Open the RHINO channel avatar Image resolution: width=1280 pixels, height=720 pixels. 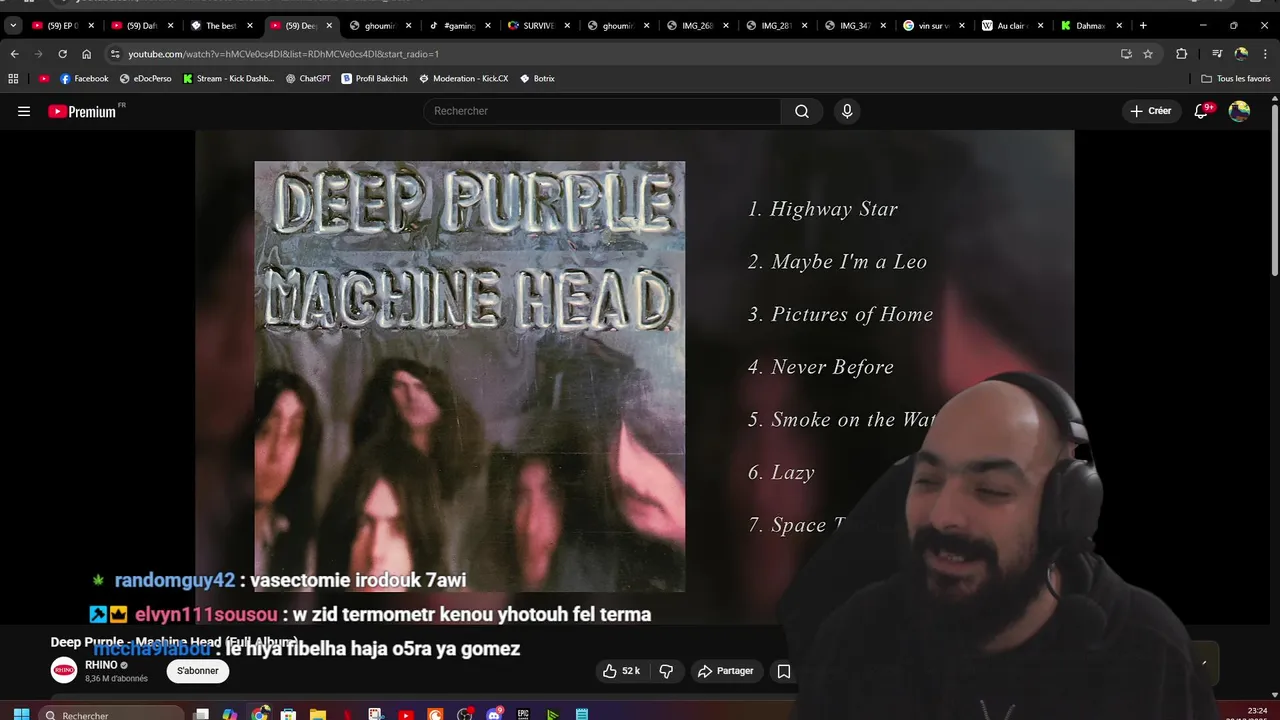click(64, 671)
